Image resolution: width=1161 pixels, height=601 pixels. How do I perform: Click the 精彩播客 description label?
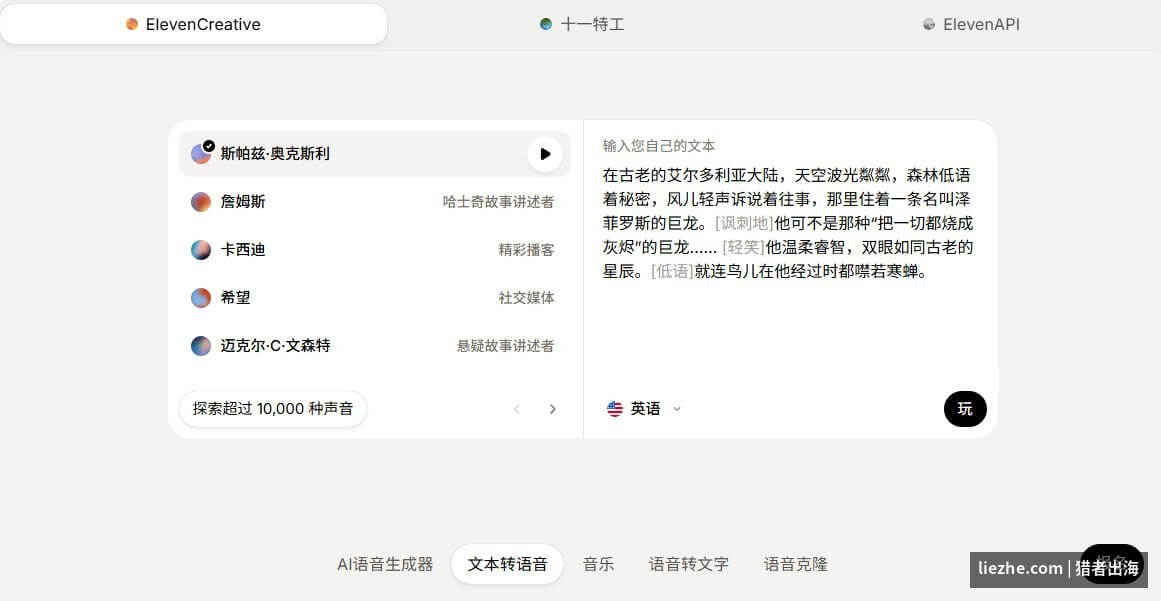tap(526, 250)
